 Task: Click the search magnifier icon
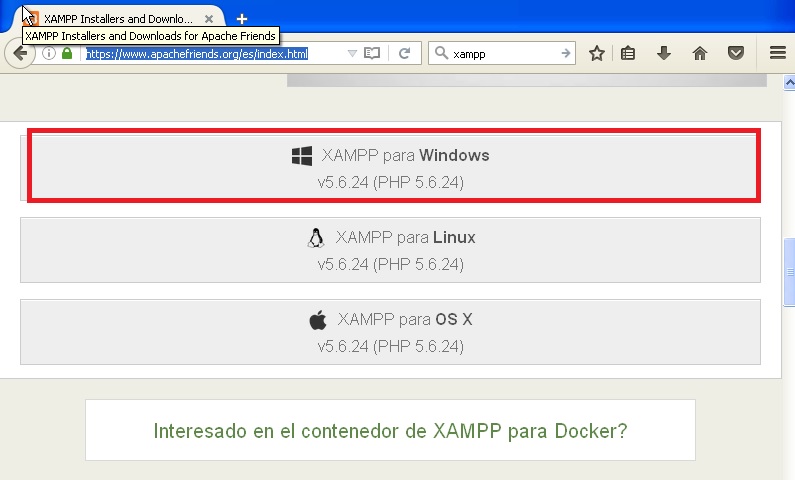pyautogui.click(x=442, y=53)
